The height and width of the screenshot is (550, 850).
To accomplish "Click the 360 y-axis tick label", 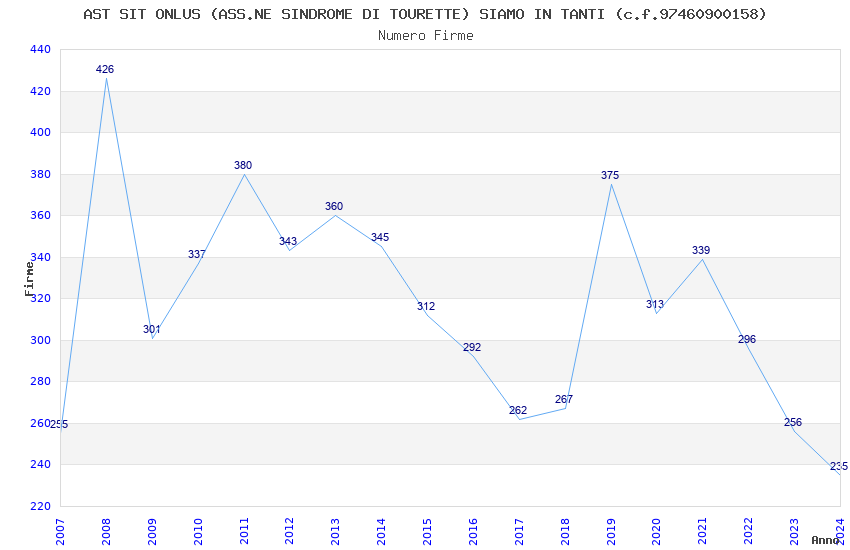I will 41,215.
